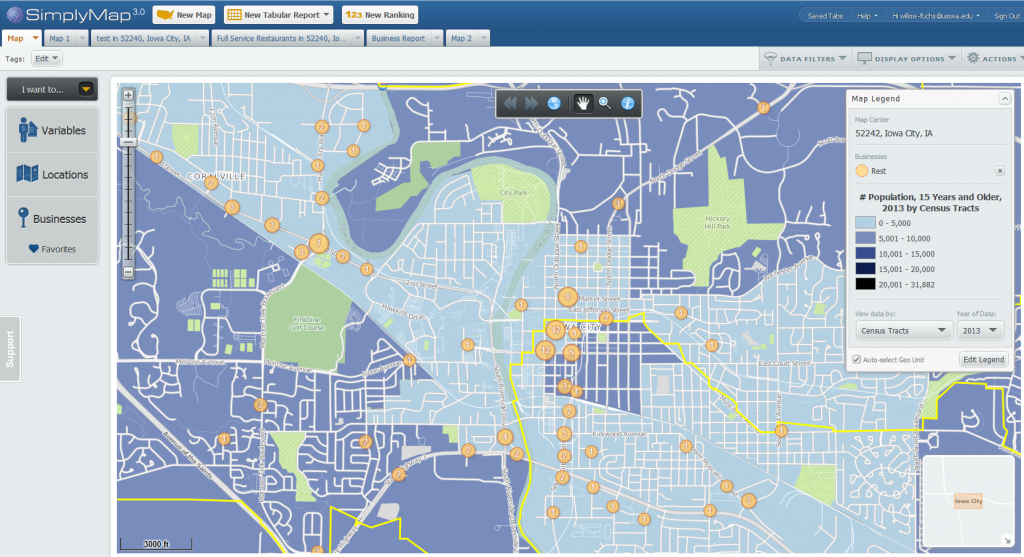Screen dimensions: 1024x557
Task: Click the funnel Data Filters icon
Action: point(771,59)
